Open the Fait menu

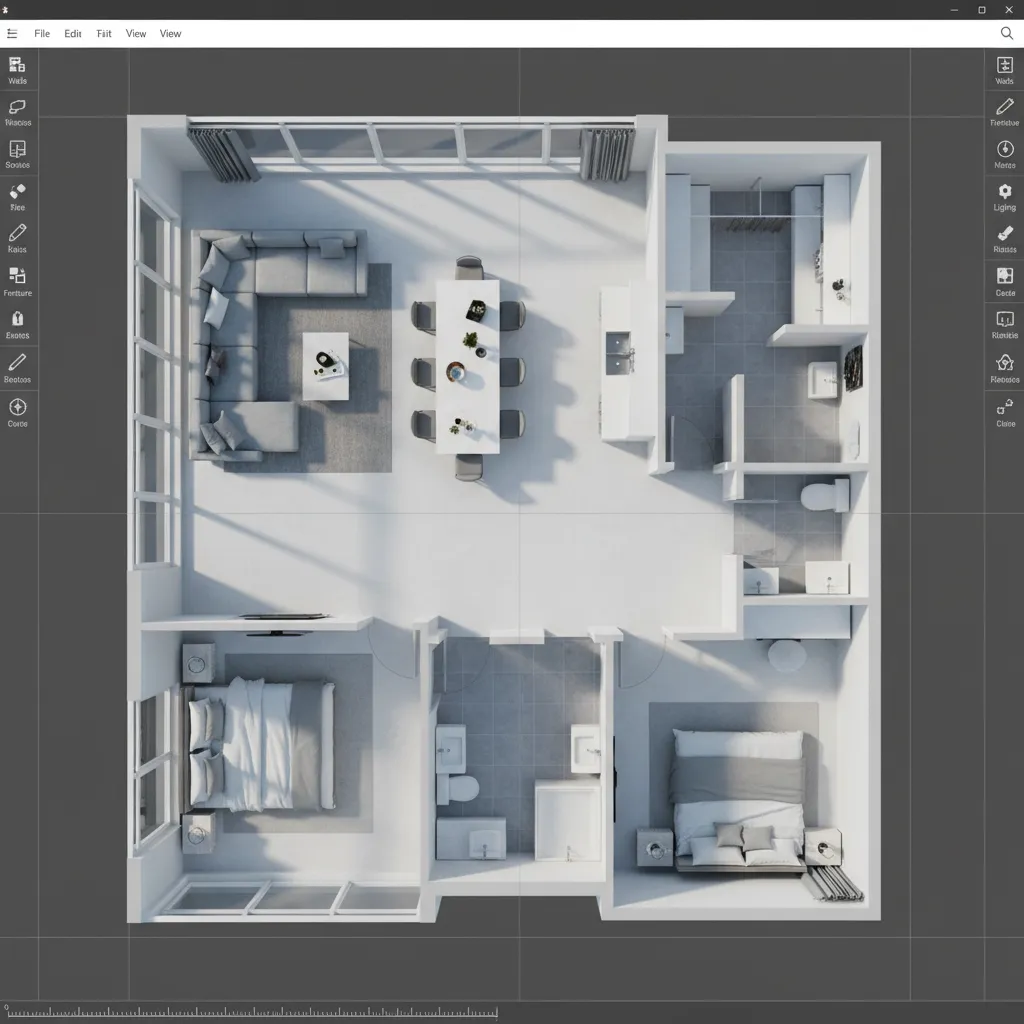[104, 33]
